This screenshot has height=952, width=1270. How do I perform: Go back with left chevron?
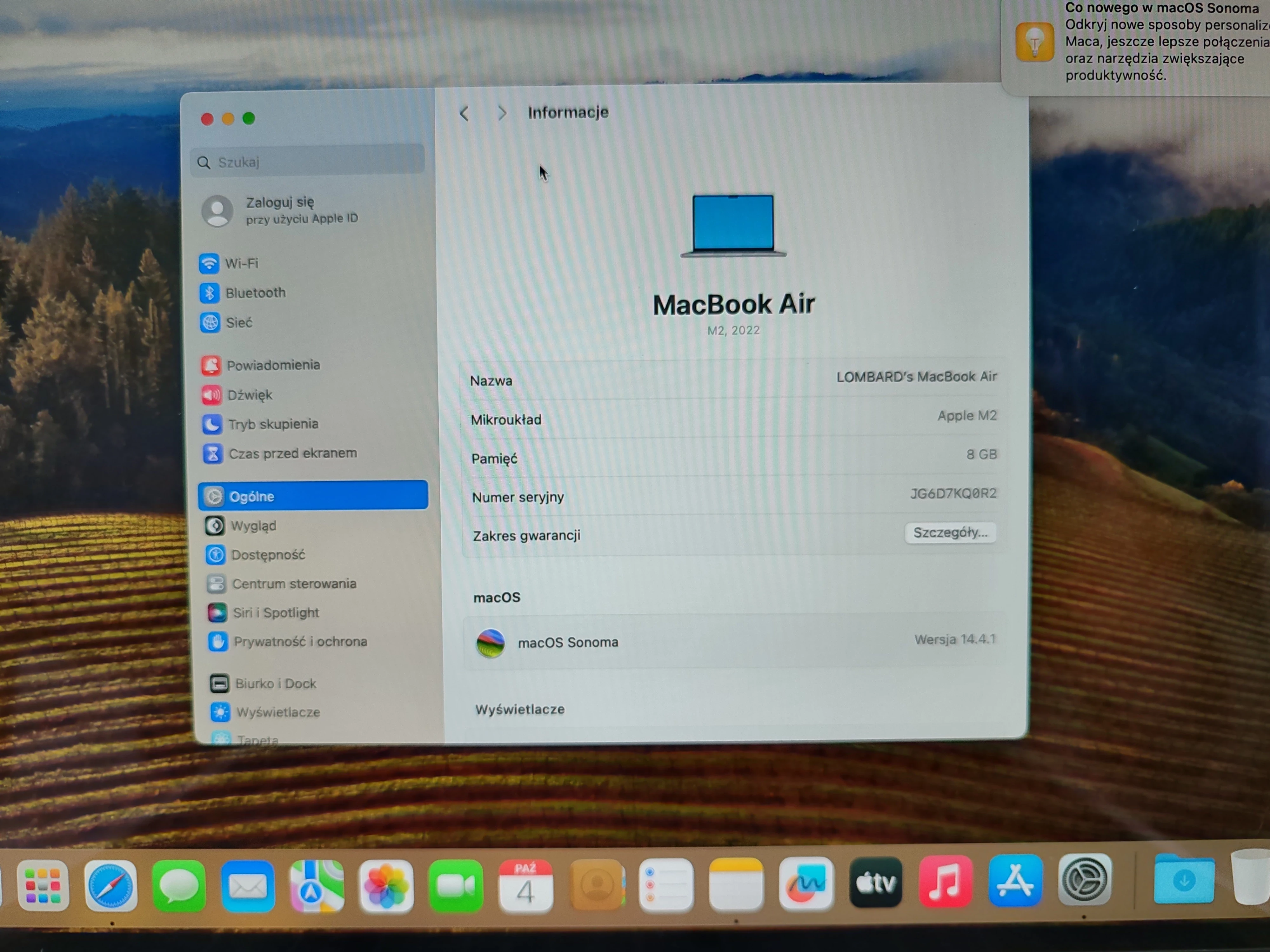(465, 114)
